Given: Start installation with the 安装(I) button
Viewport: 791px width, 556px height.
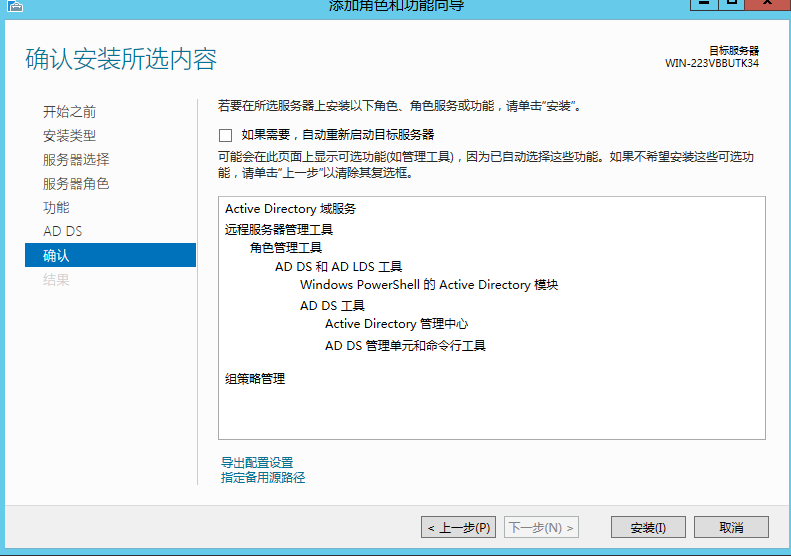Looking at the screenshot, I should coord(648,527).
